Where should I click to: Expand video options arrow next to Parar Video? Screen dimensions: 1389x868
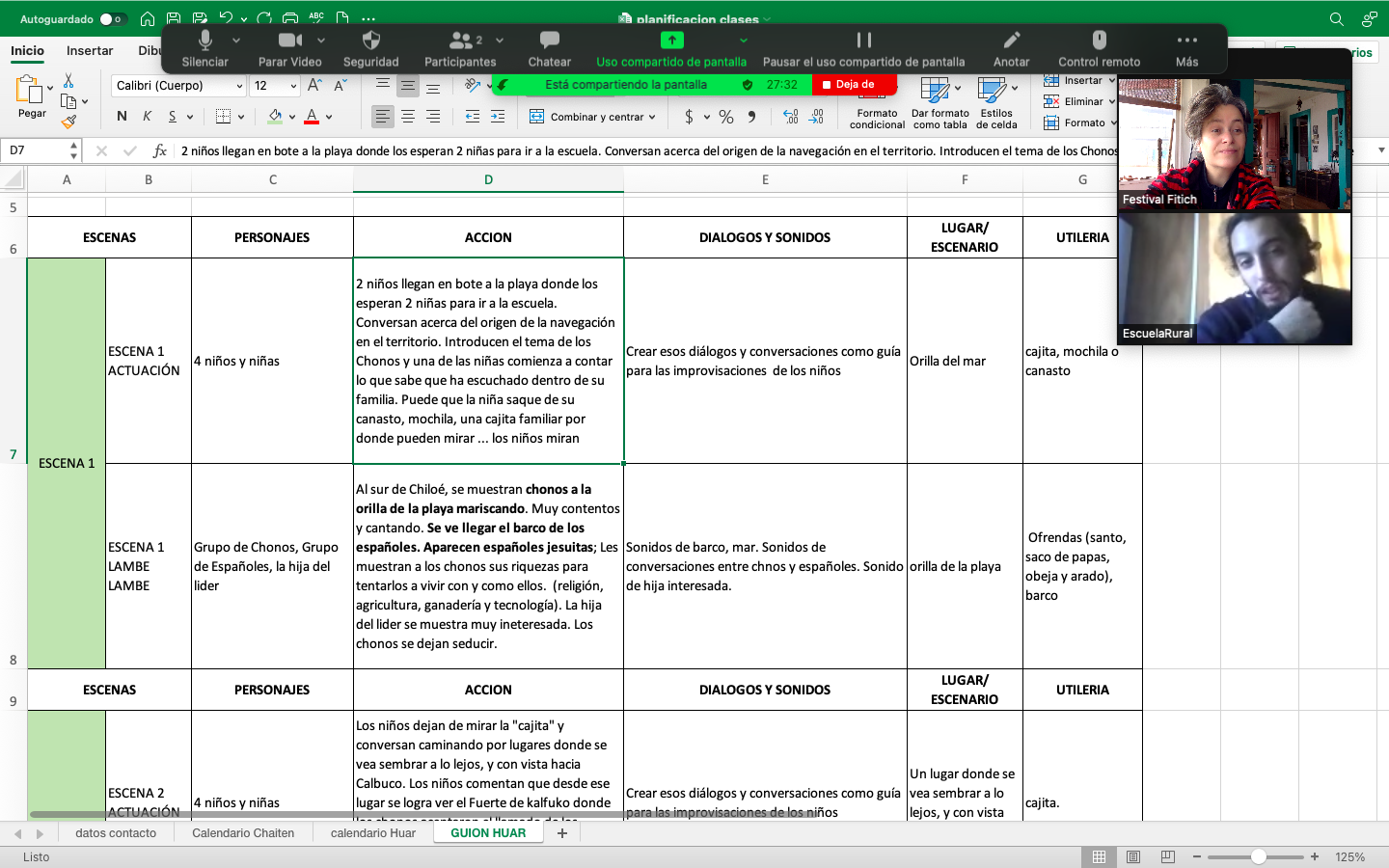[x=321, y=41]
